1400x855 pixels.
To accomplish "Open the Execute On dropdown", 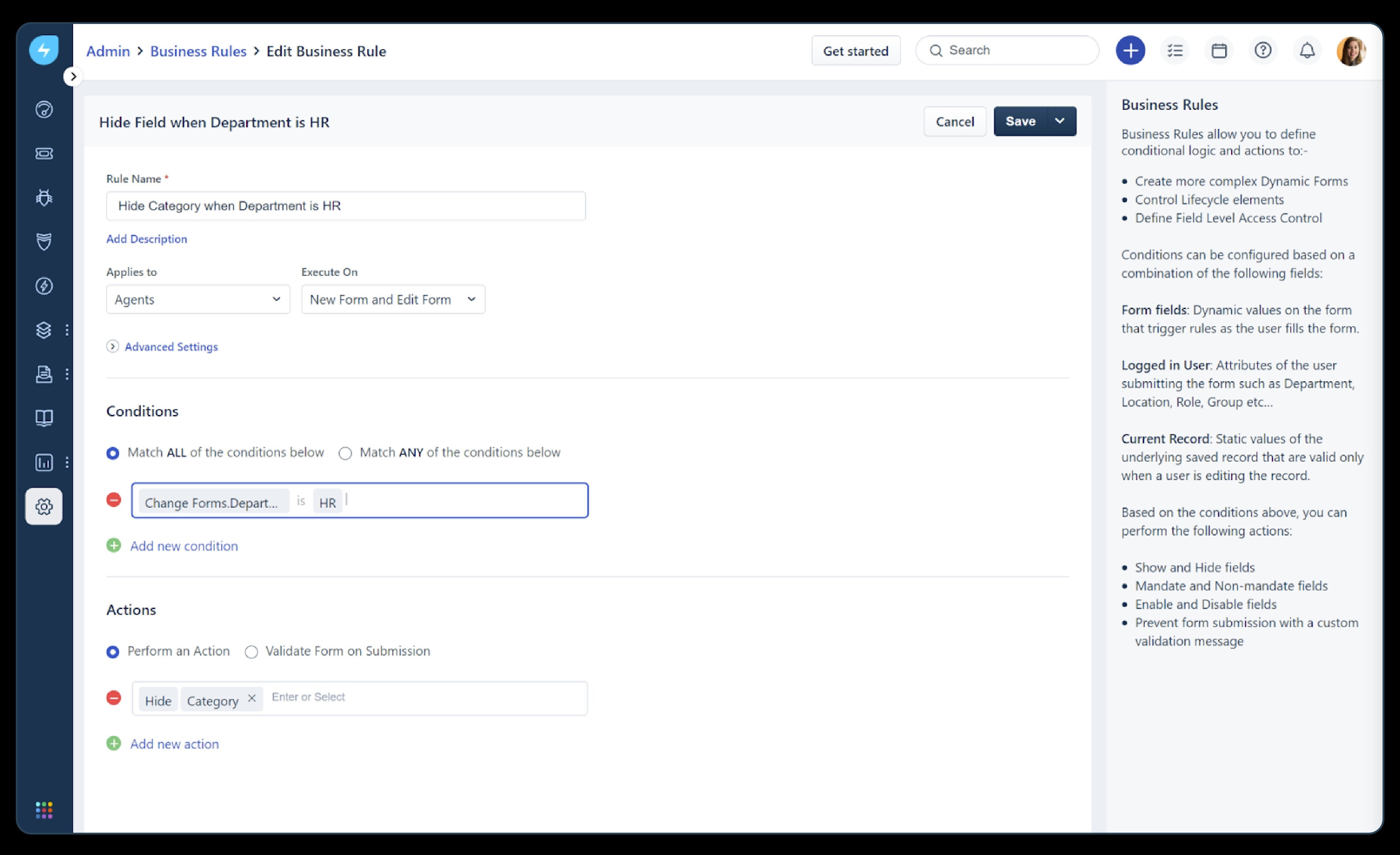I will click(x=393, y=299).
